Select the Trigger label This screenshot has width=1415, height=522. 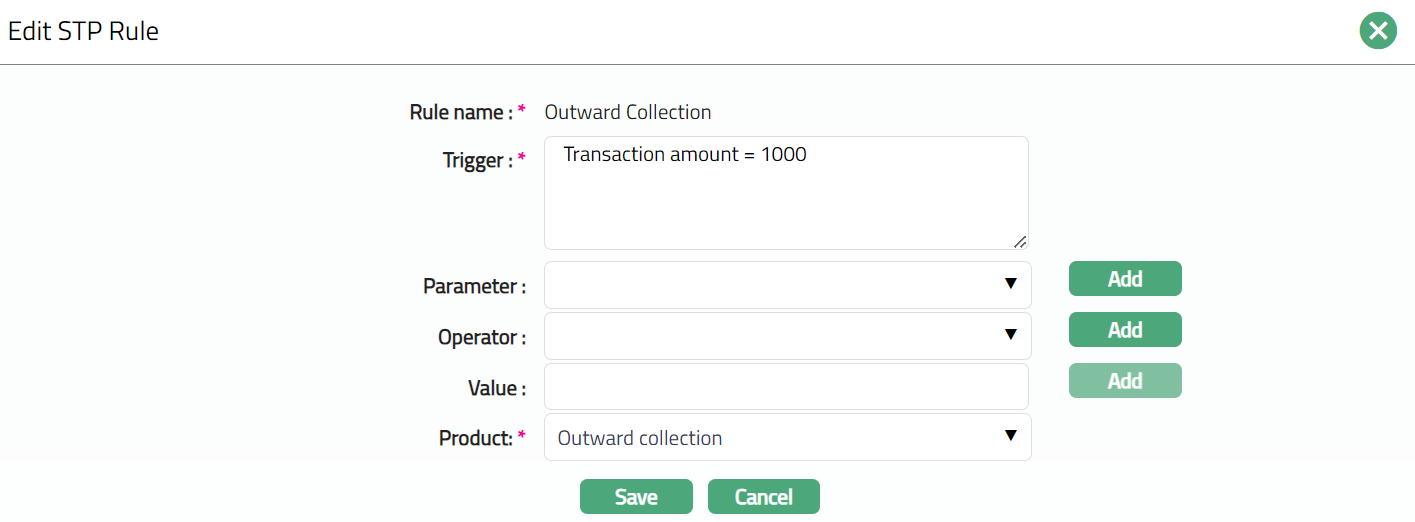click(x=478, y=160)
